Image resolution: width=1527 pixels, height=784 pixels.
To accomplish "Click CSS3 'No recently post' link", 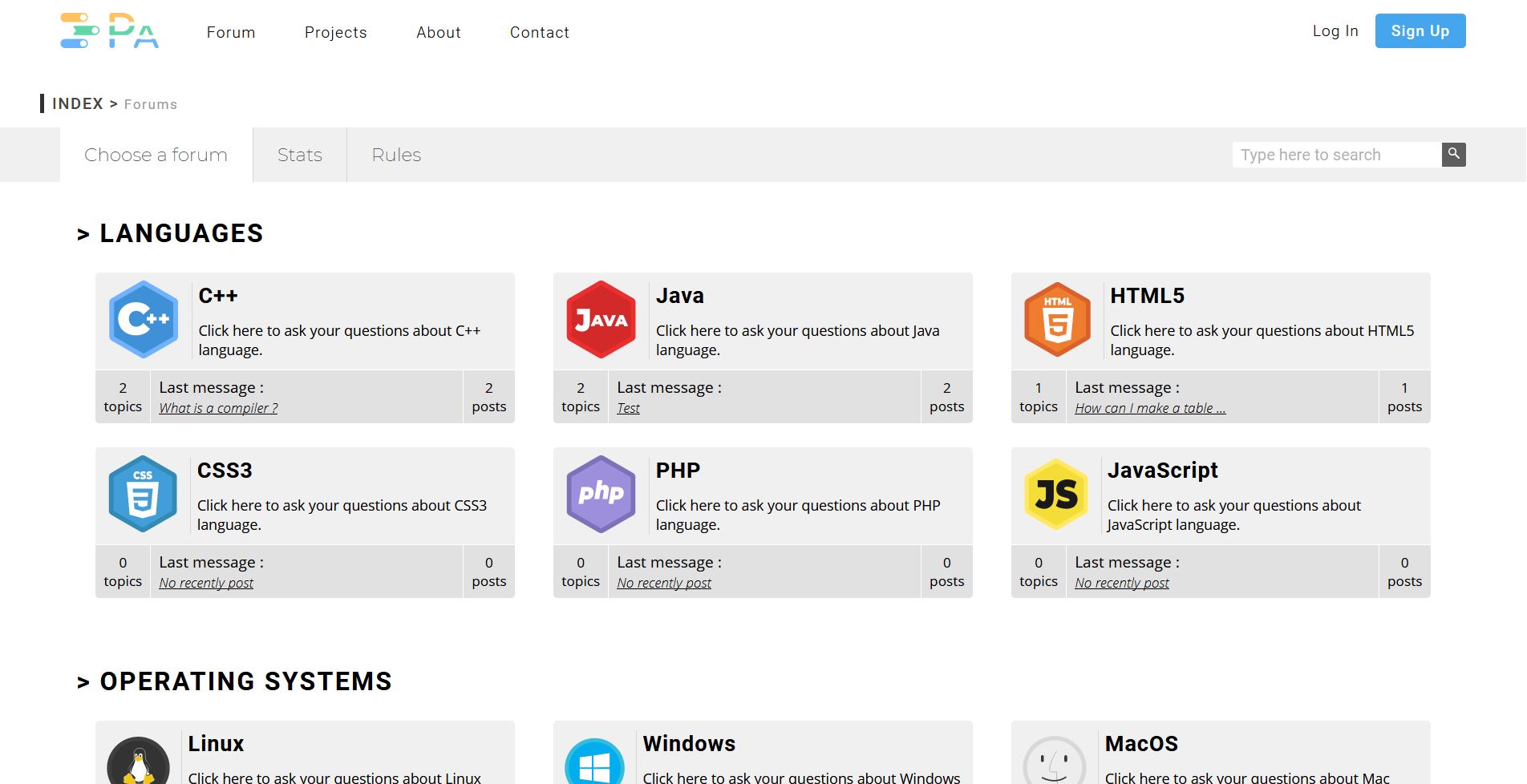I will coord(206,583).
